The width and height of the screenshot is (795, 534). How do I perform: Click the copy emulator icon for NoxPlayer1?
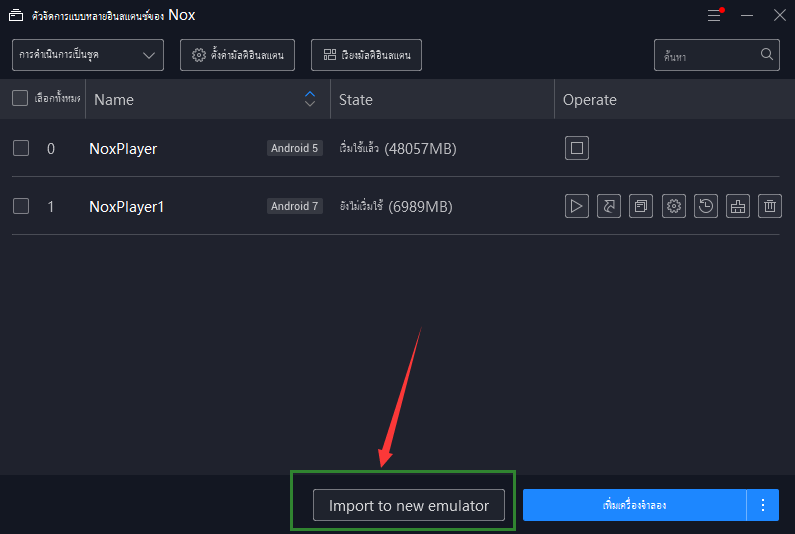pos(640,206)
